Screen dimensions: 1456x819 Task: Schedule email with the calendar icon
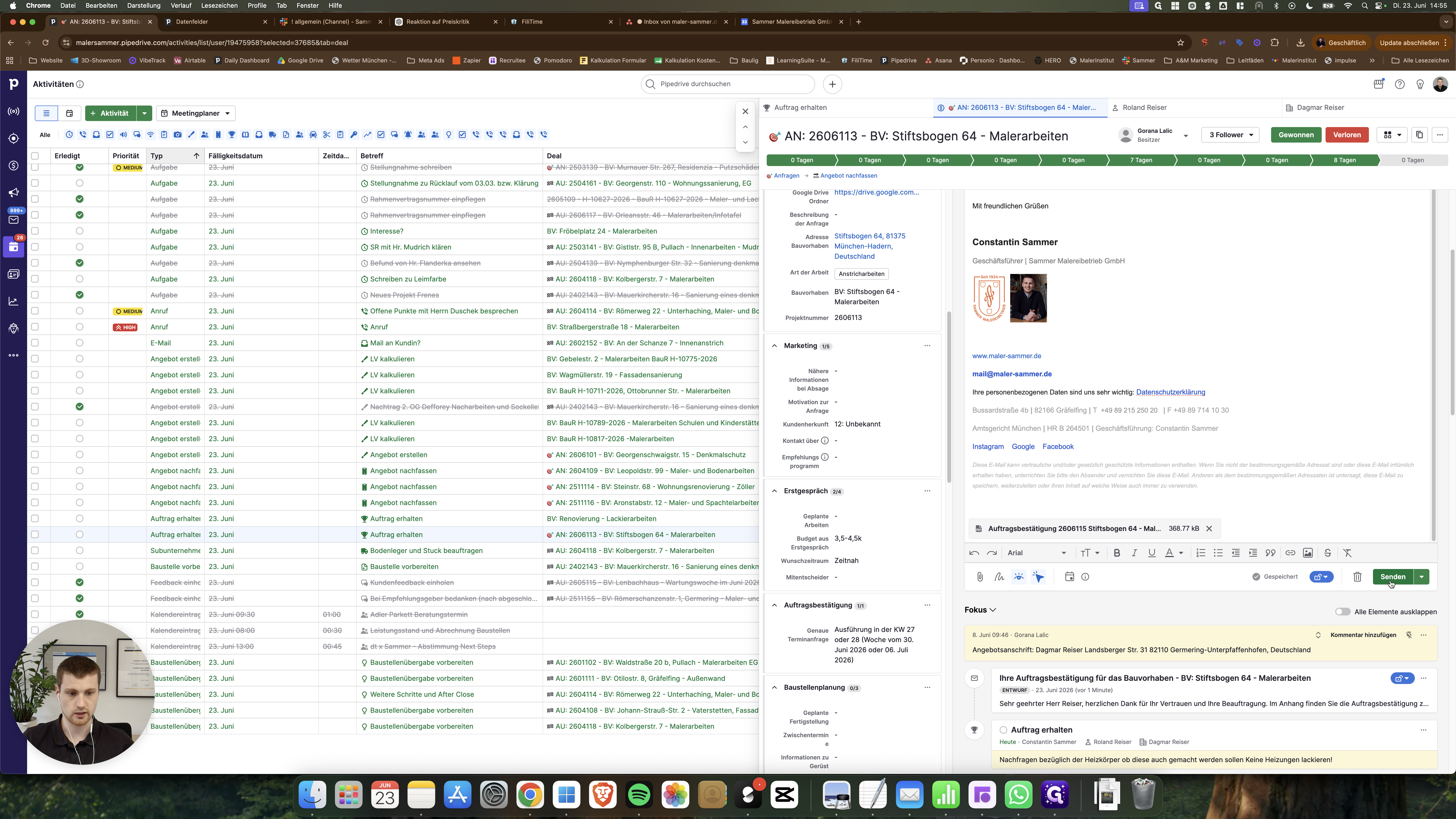click(1069, 576)
